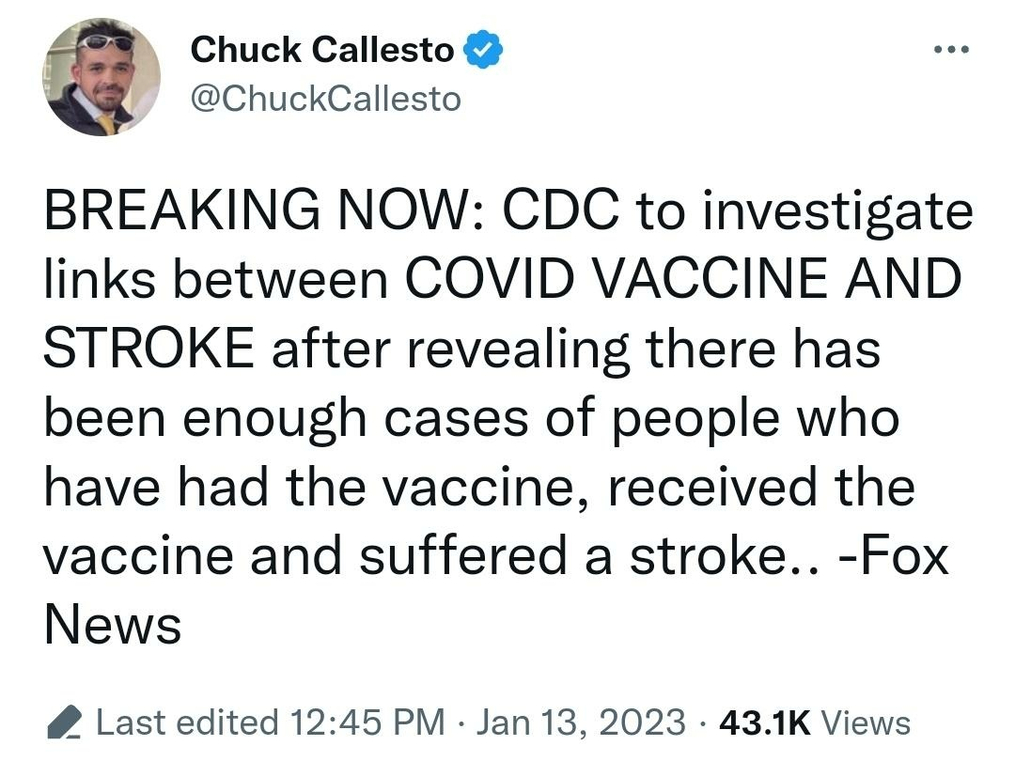Click the "COVID VACCINE AND" text
Screen dimensions: 1015x761
coord(680,282)
